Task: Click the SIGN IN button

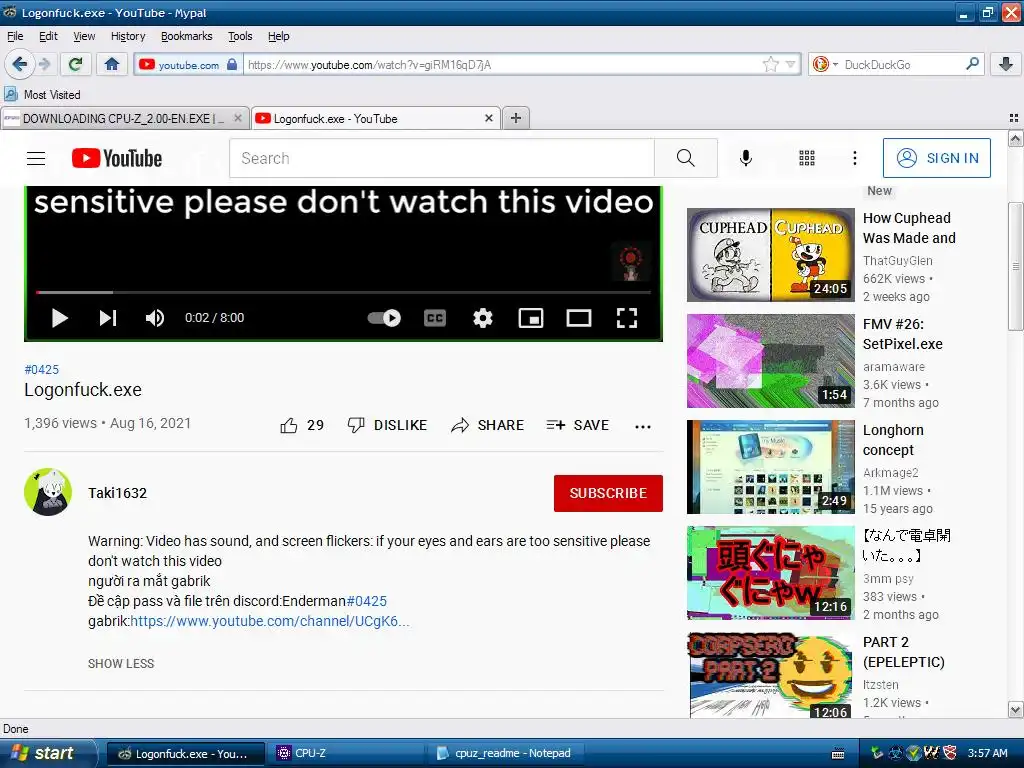Action: [936, 158]
